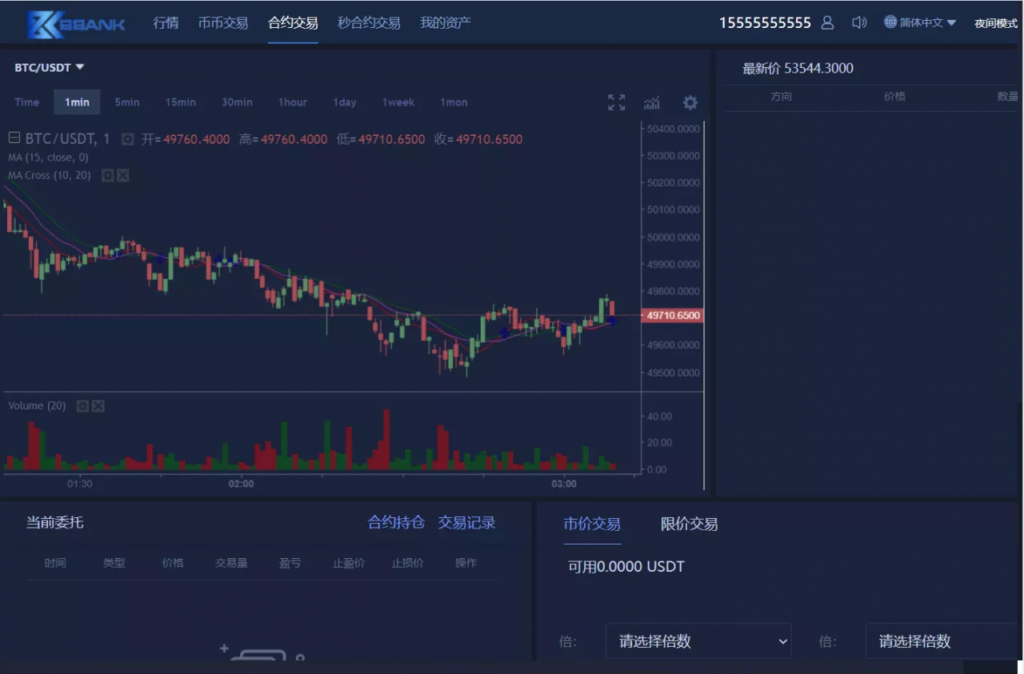Open MA Cross indicator settings icon
The height and width of the screenshot is (674, 1024).
(x=107, y=176)
